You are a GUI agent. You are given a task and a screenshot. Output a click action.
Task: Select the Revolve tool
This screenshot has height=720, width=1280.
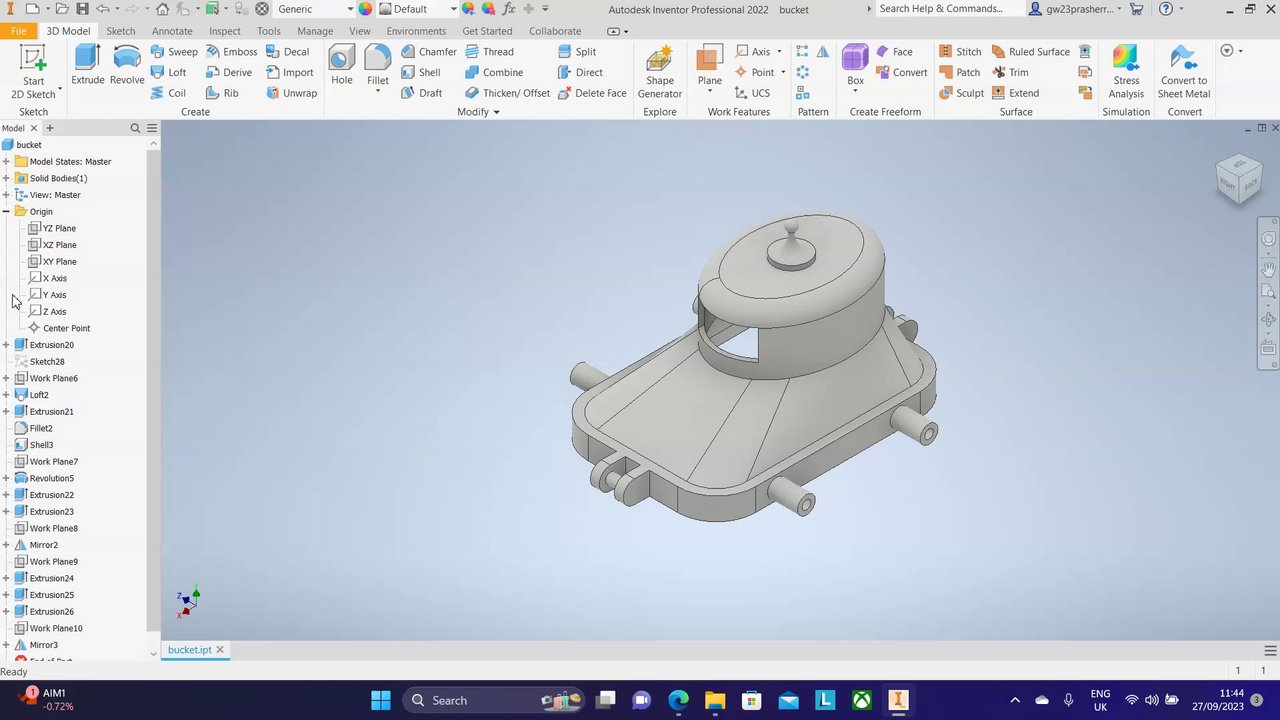point(127,65)
